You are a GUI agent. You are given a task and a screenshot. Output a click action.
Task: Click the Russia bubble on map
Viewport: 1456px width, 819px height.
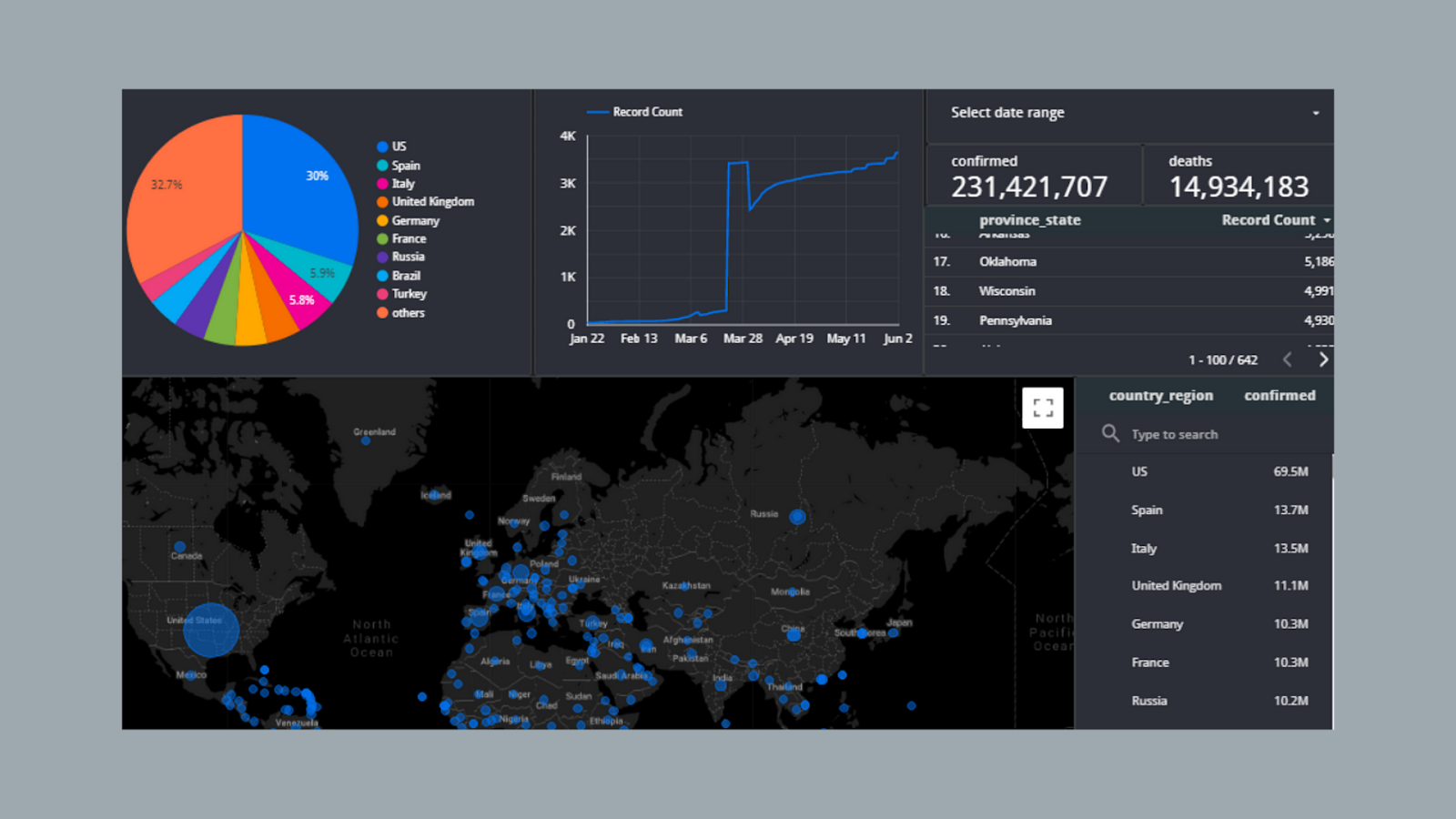797,517
